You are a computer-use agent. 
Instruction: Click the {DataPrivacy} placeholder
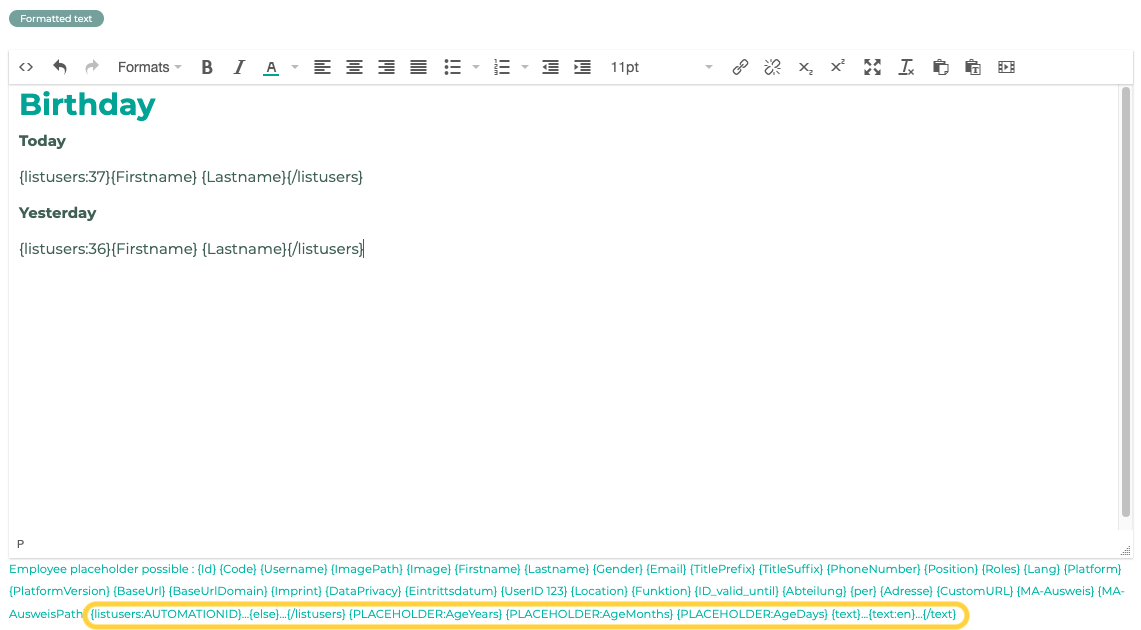tap(363, 591)
